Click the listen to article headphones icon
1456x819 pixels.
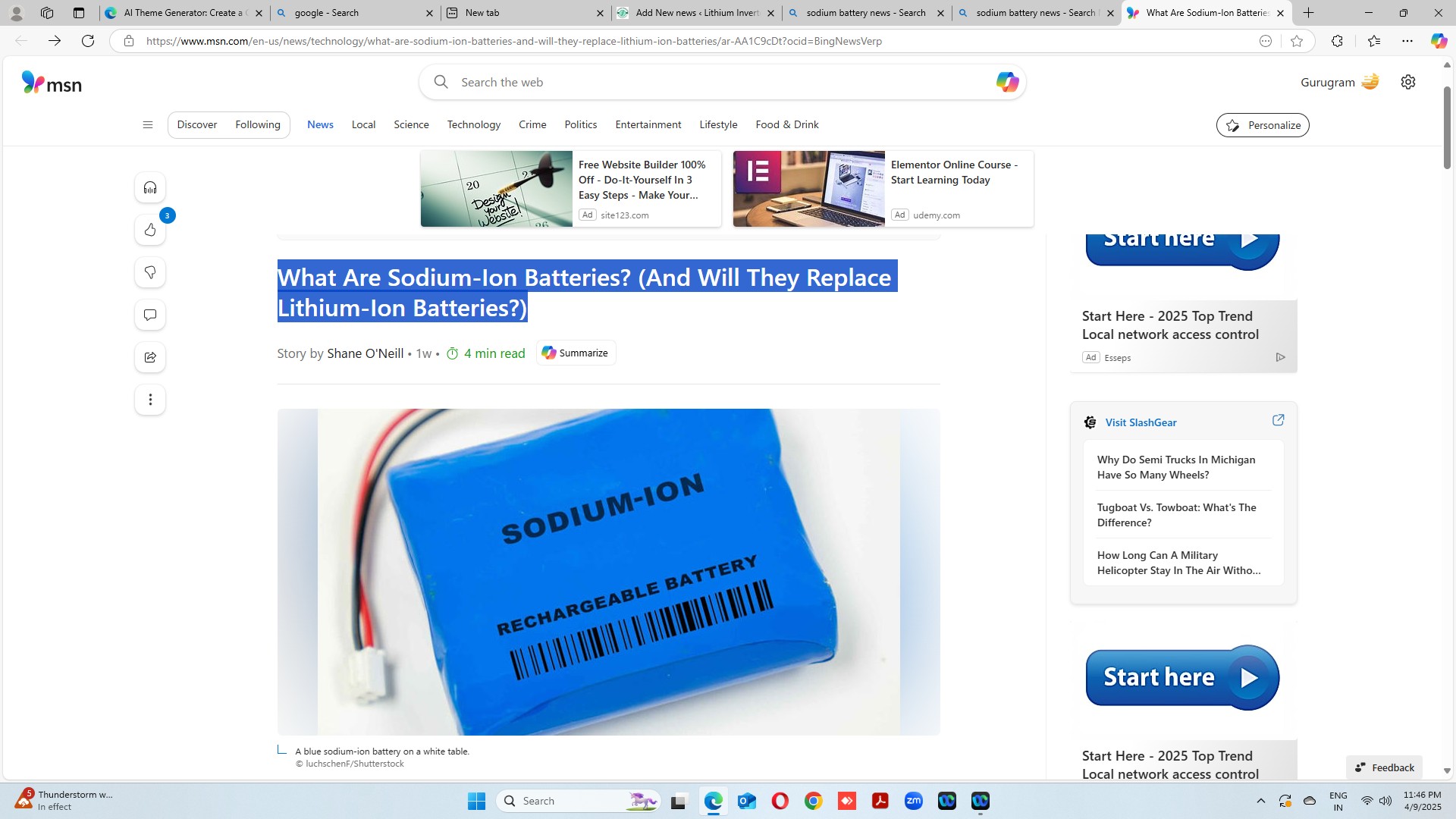click(x=150, y=187)
